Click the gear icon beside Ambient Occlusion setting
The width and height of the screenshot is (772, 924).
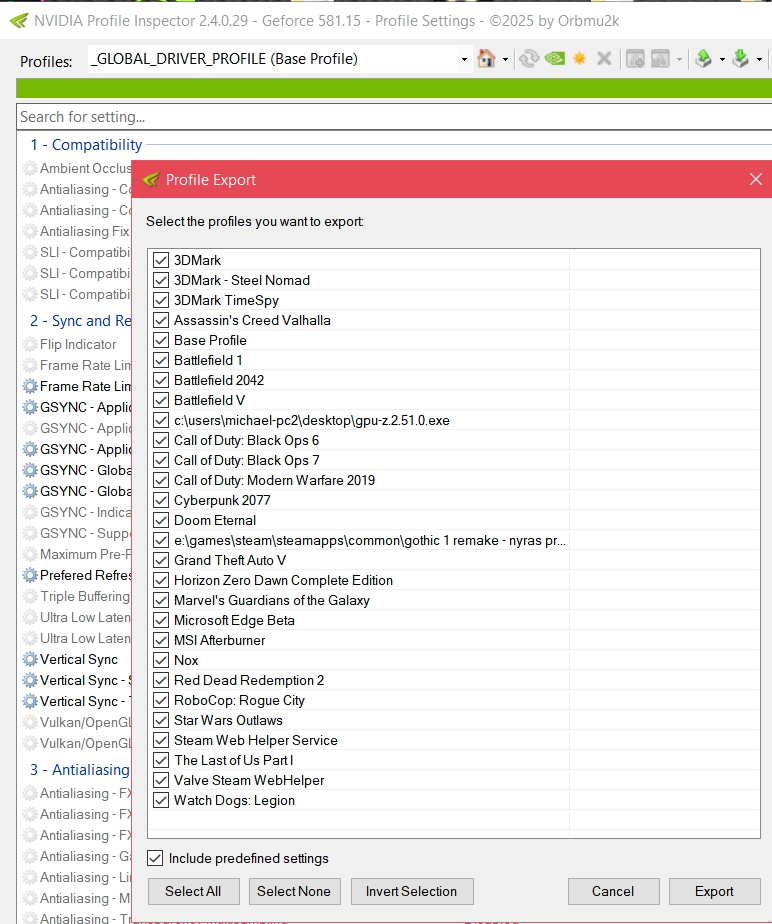pos(29,168)
